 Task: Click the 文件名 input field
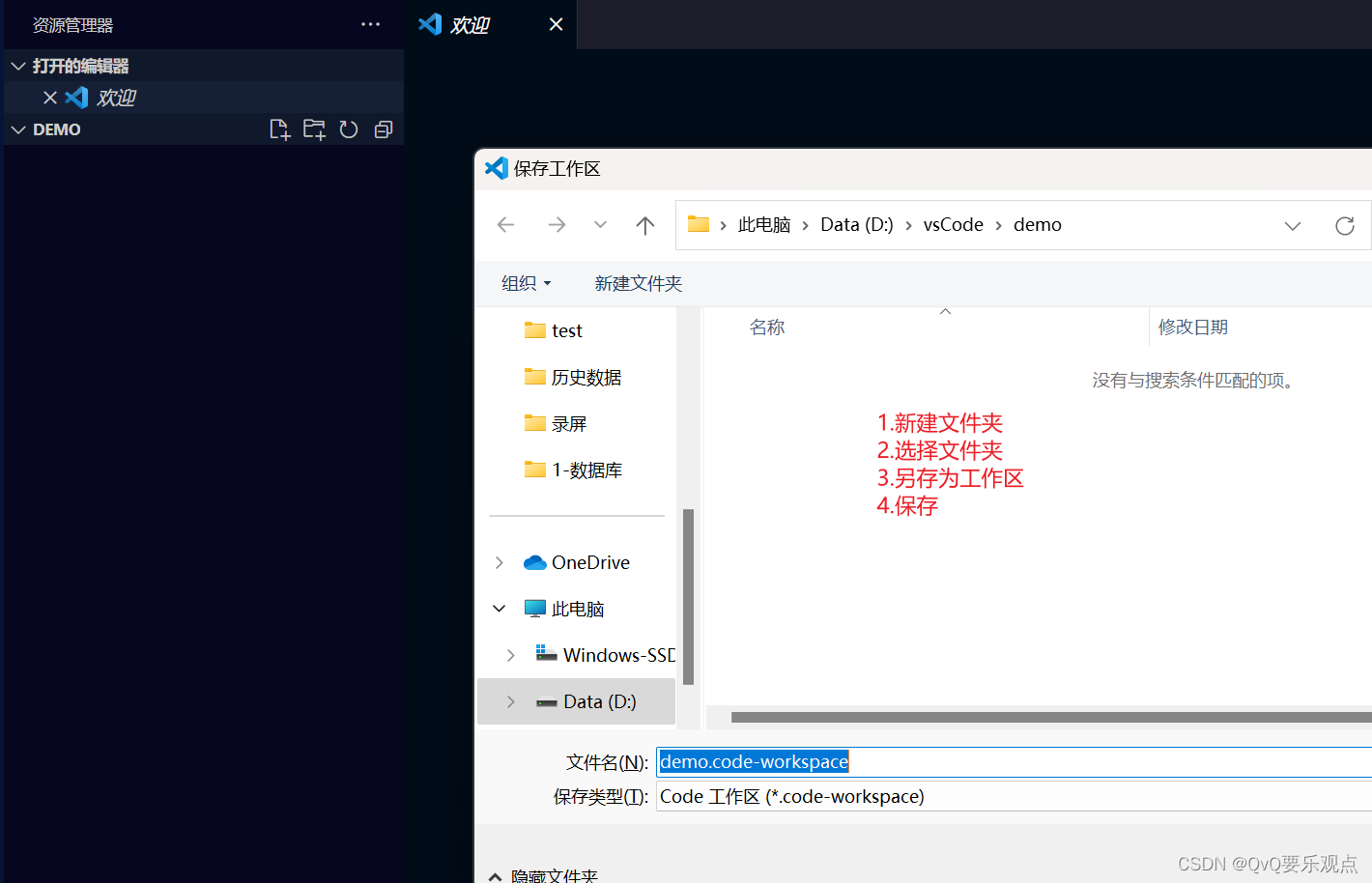coord(1015,761)
